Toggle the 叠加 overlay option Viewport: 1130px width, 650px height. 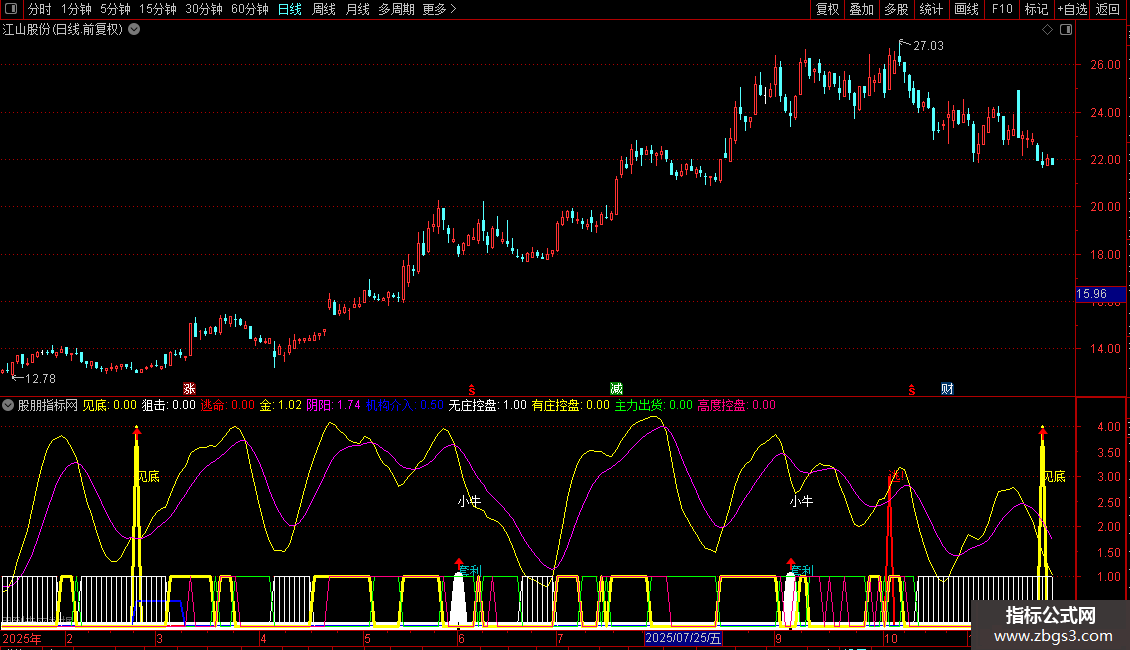coord(861,10)
